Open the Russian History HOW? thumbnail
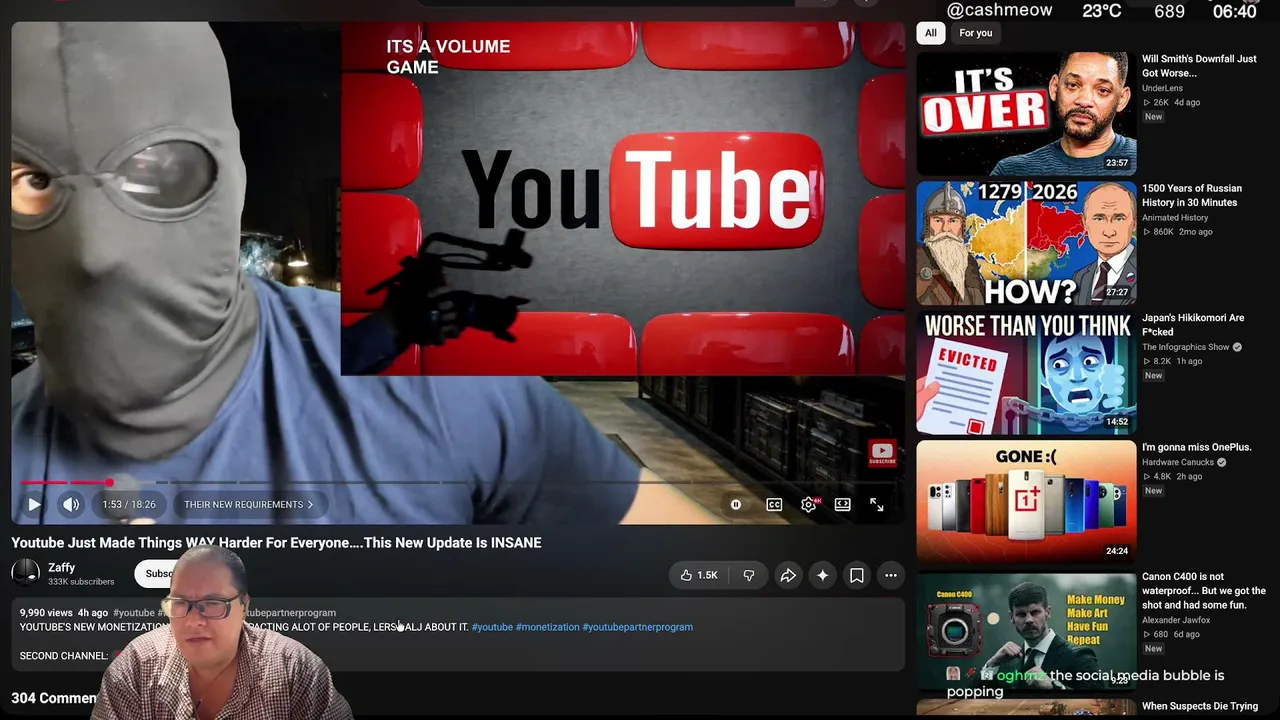 pyautogui.click(x=1026, y=243)
